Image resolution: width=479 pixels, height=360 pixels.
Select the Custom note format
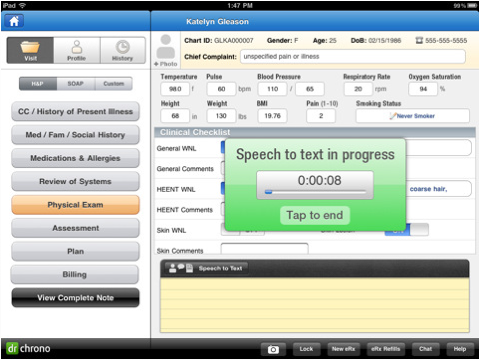[x=114, y=84]
